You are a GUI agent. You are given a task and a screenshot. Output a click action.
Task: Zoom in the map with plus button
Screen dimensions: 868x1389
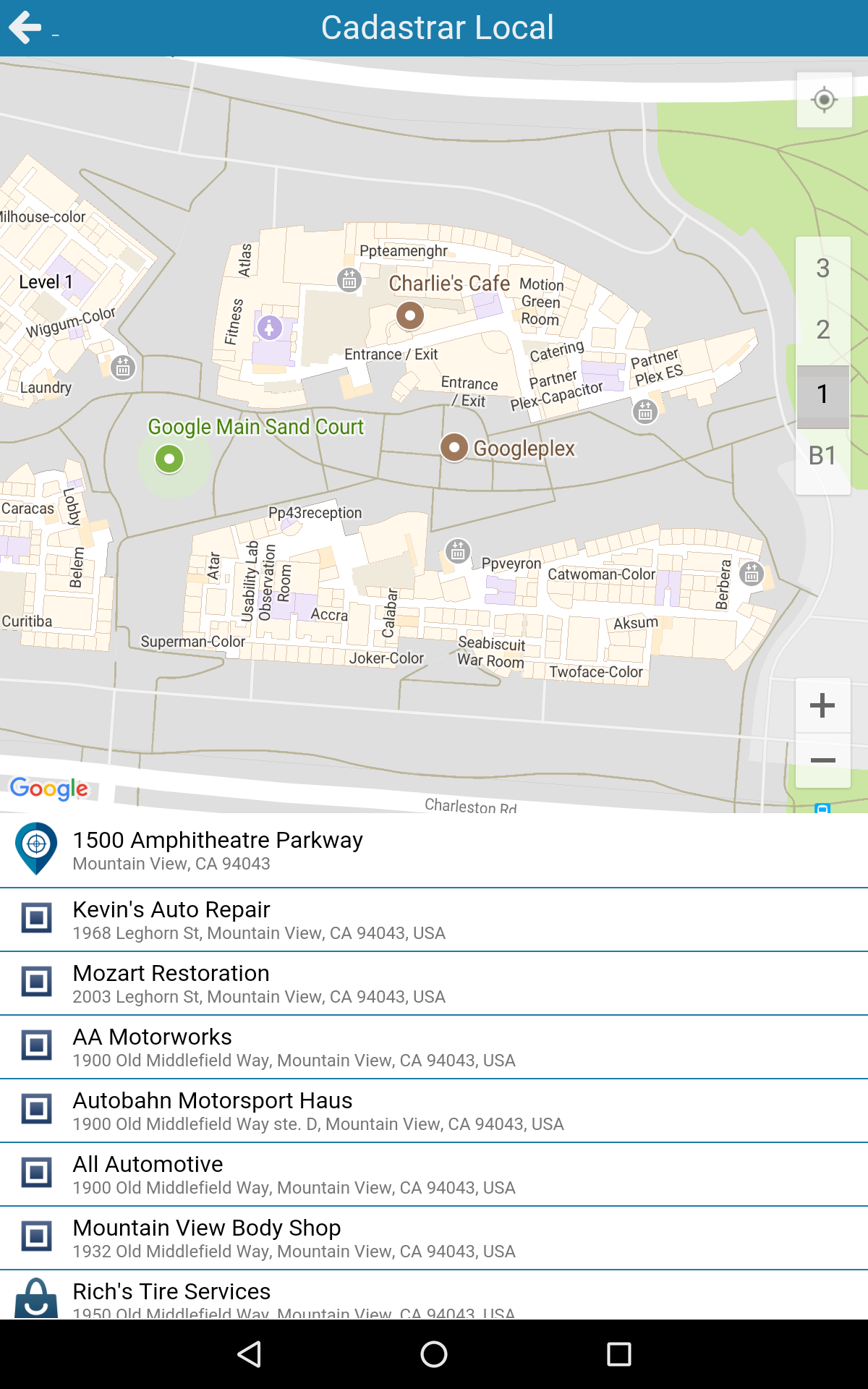point(822,705)
